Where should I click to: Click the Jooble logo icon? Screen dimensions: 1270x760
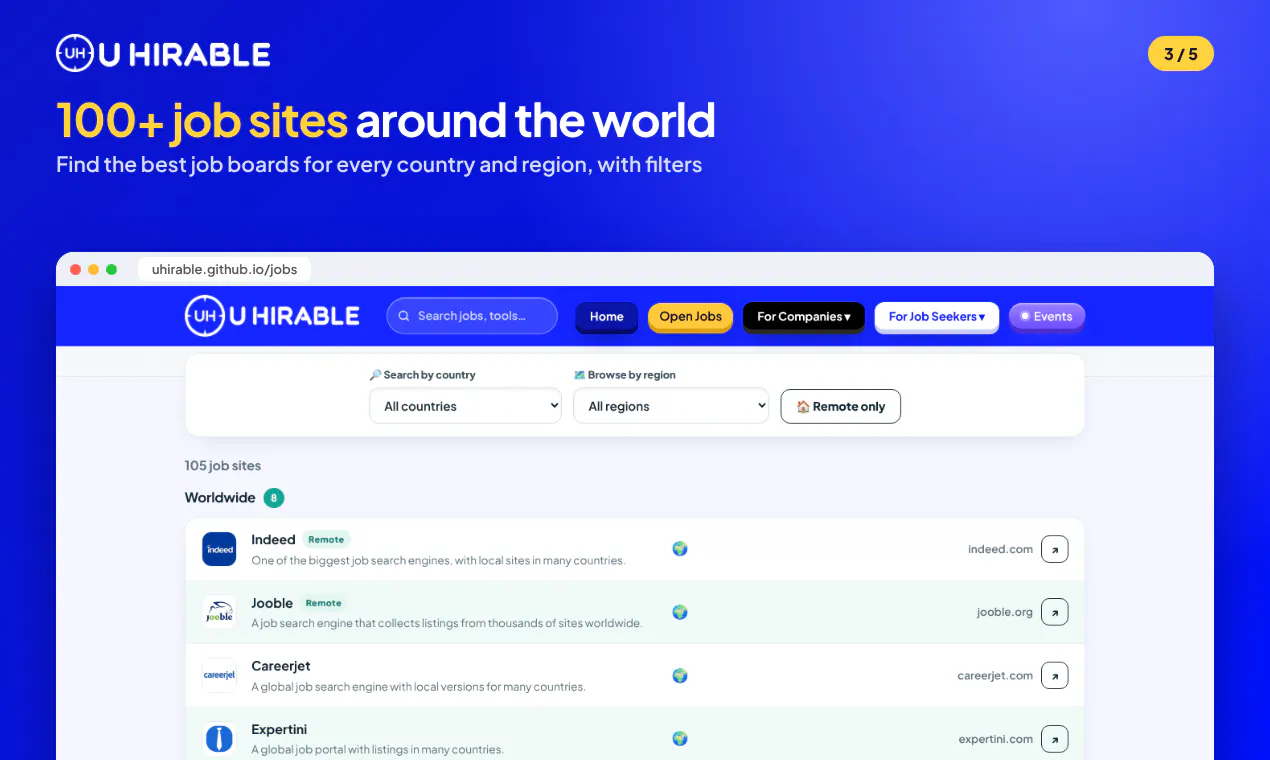(219, 612)
